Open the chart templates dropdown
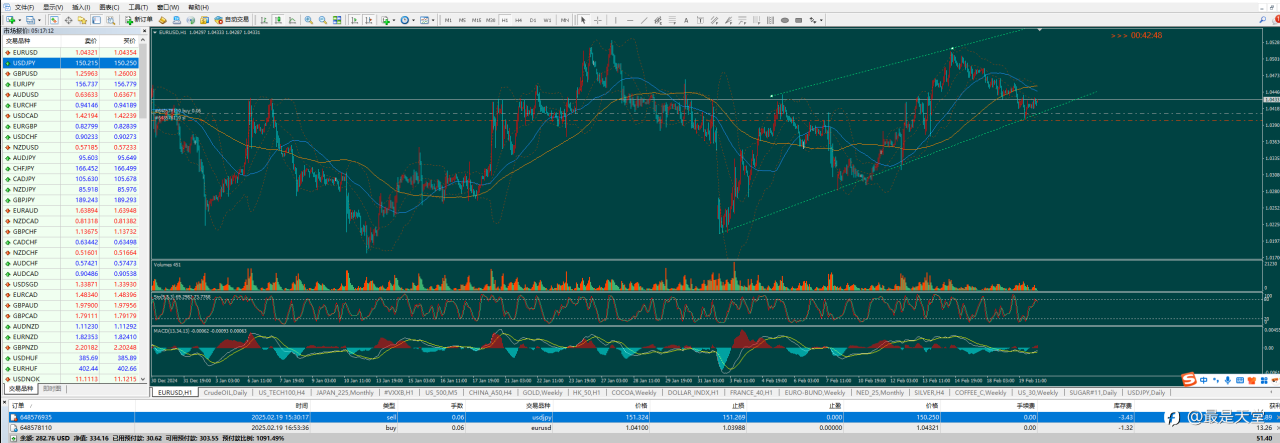The image size is (1280, 443). point(432,20)
